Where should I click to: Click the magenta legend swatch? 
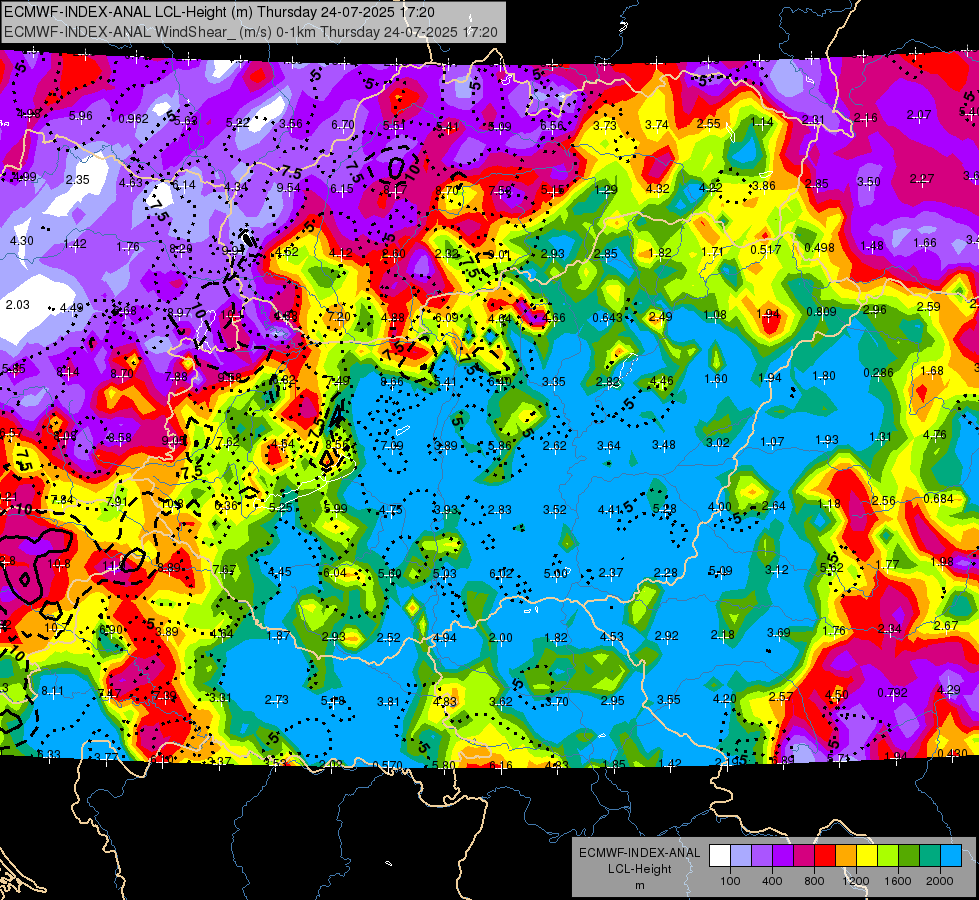click(x=804, y=855)
